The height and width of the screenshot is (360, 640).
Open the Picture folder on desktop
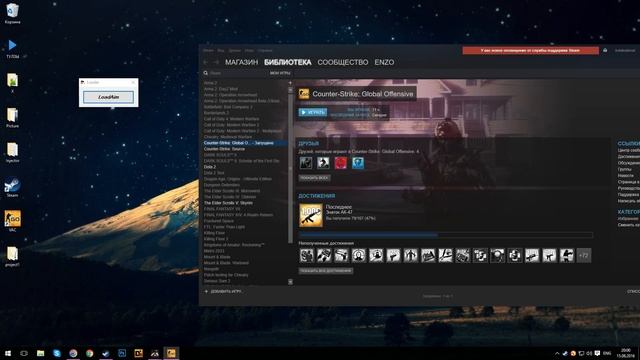coord(12,118)
